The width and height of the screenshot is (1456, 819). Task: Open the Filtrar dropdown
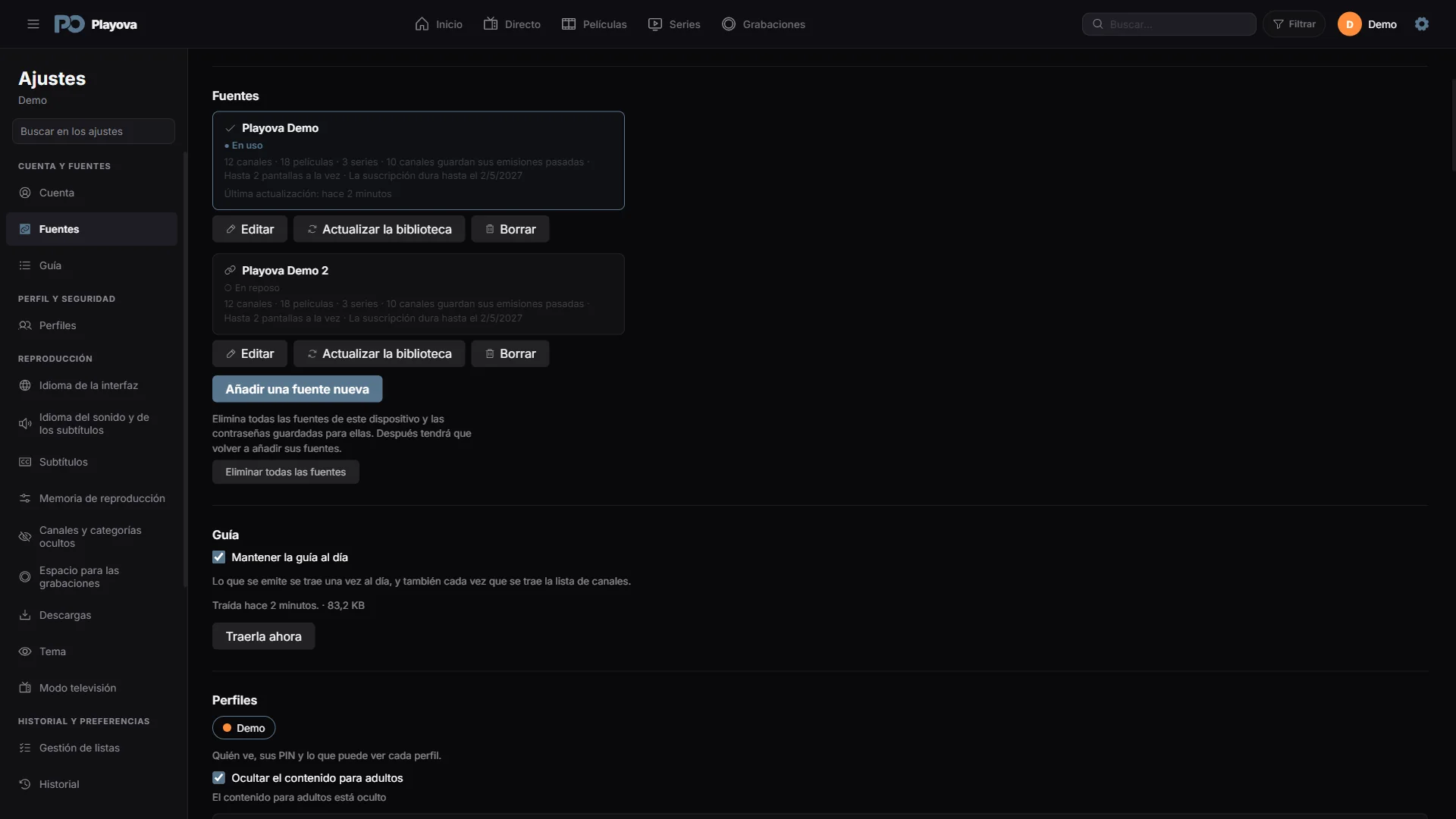click(x=1294, y=24)
